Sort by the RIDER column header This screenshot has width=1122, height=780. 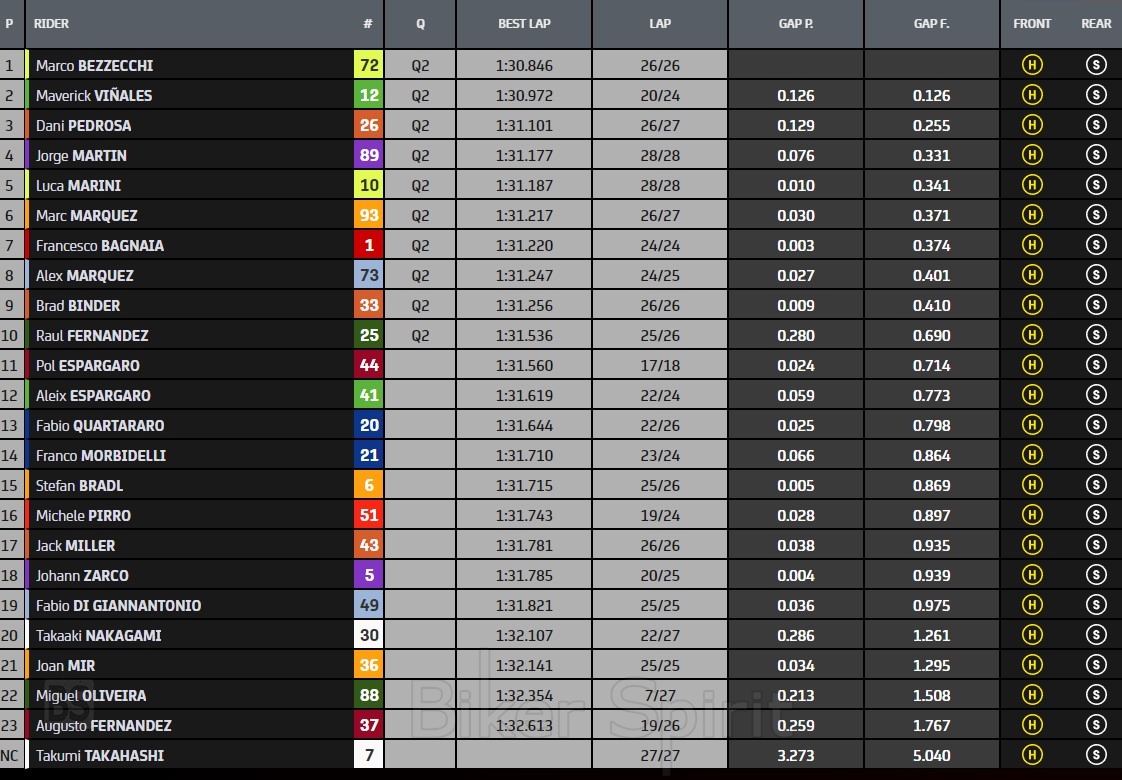click(x=52, y=24)
